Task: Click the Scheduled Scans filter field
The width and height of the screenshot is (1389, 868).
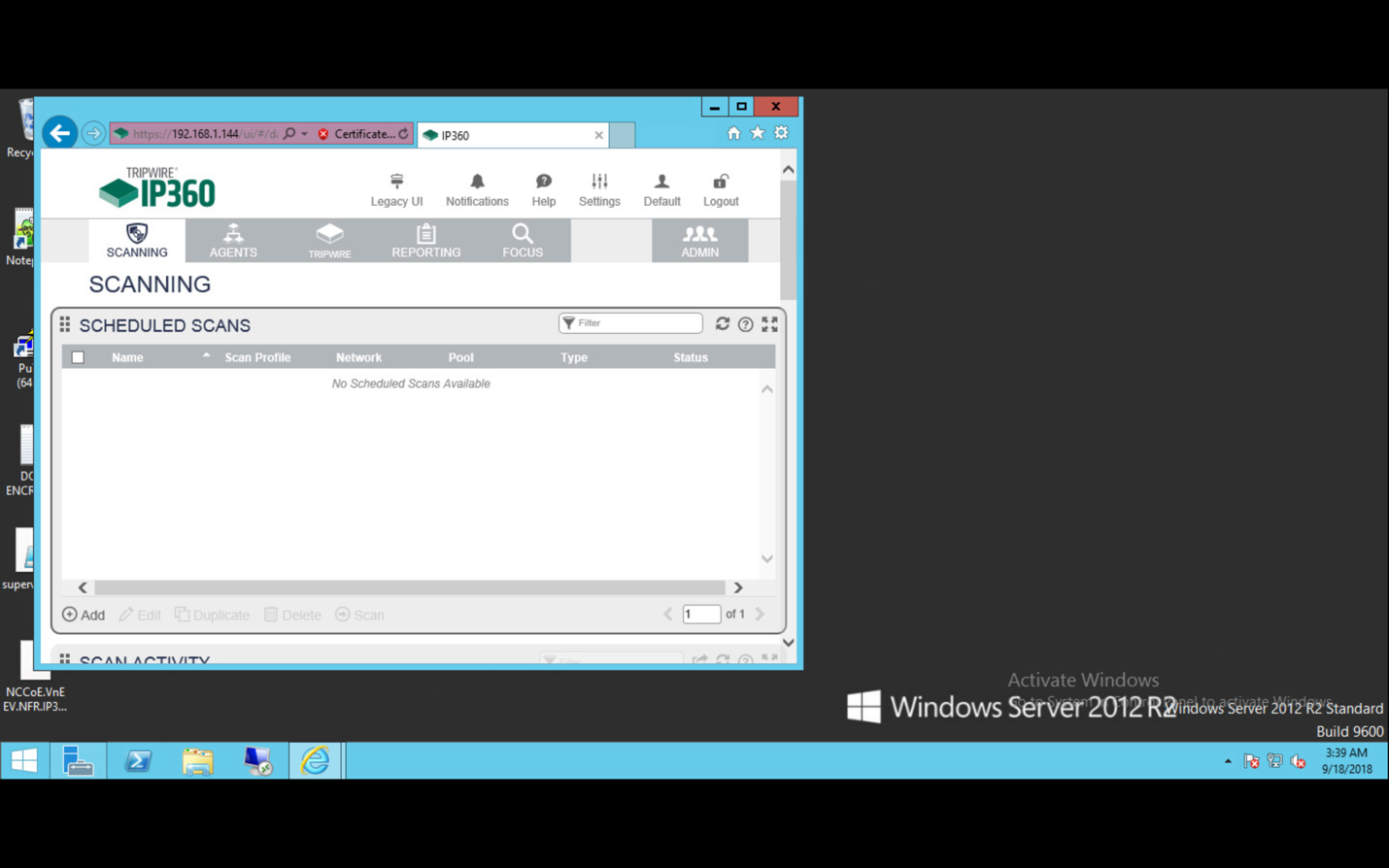Action: 630,323
